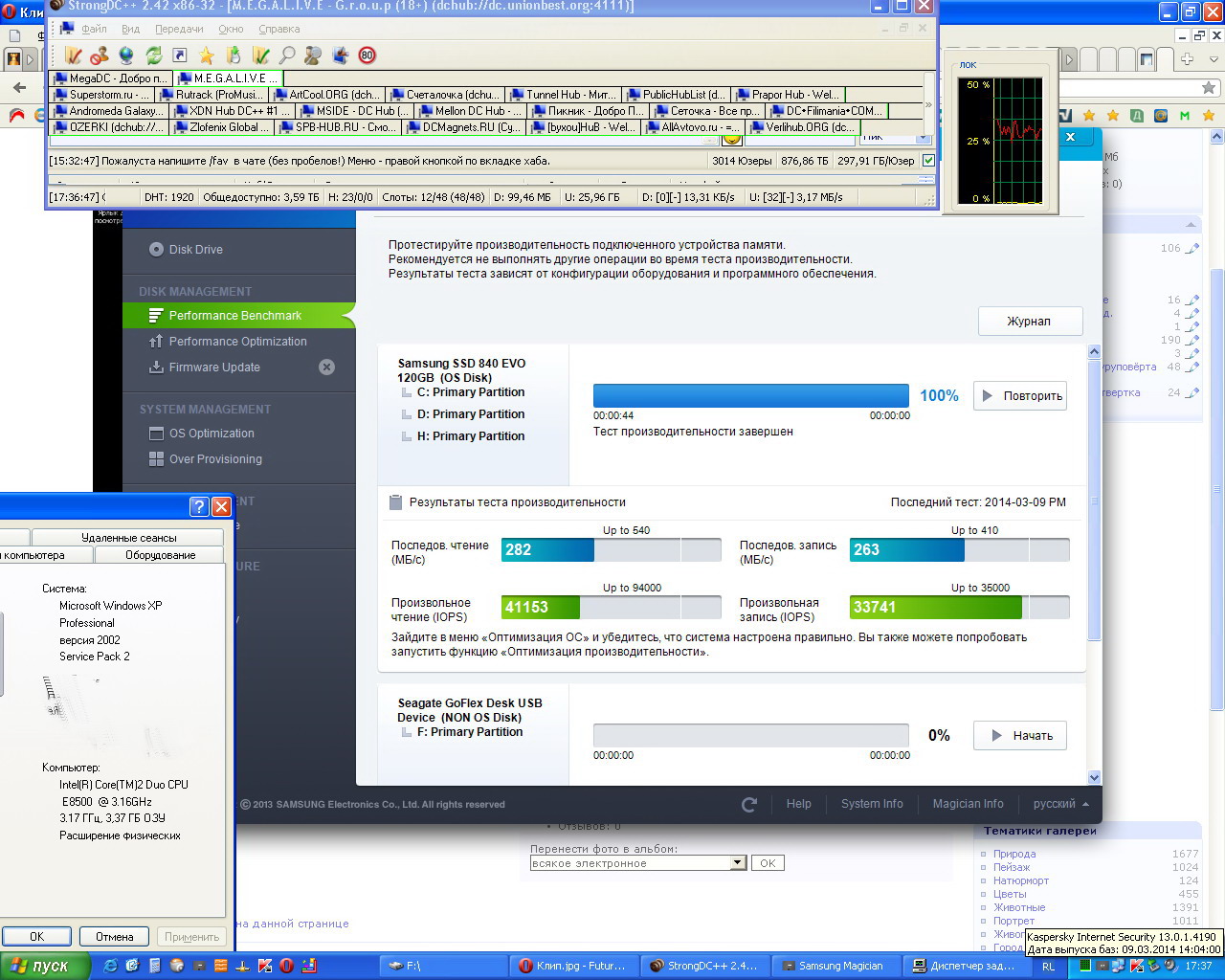The image size is (1225, 980).
Task: Click Samsung Magician in the taskbar
Action: pyautogui.click(x=835, y=966)
